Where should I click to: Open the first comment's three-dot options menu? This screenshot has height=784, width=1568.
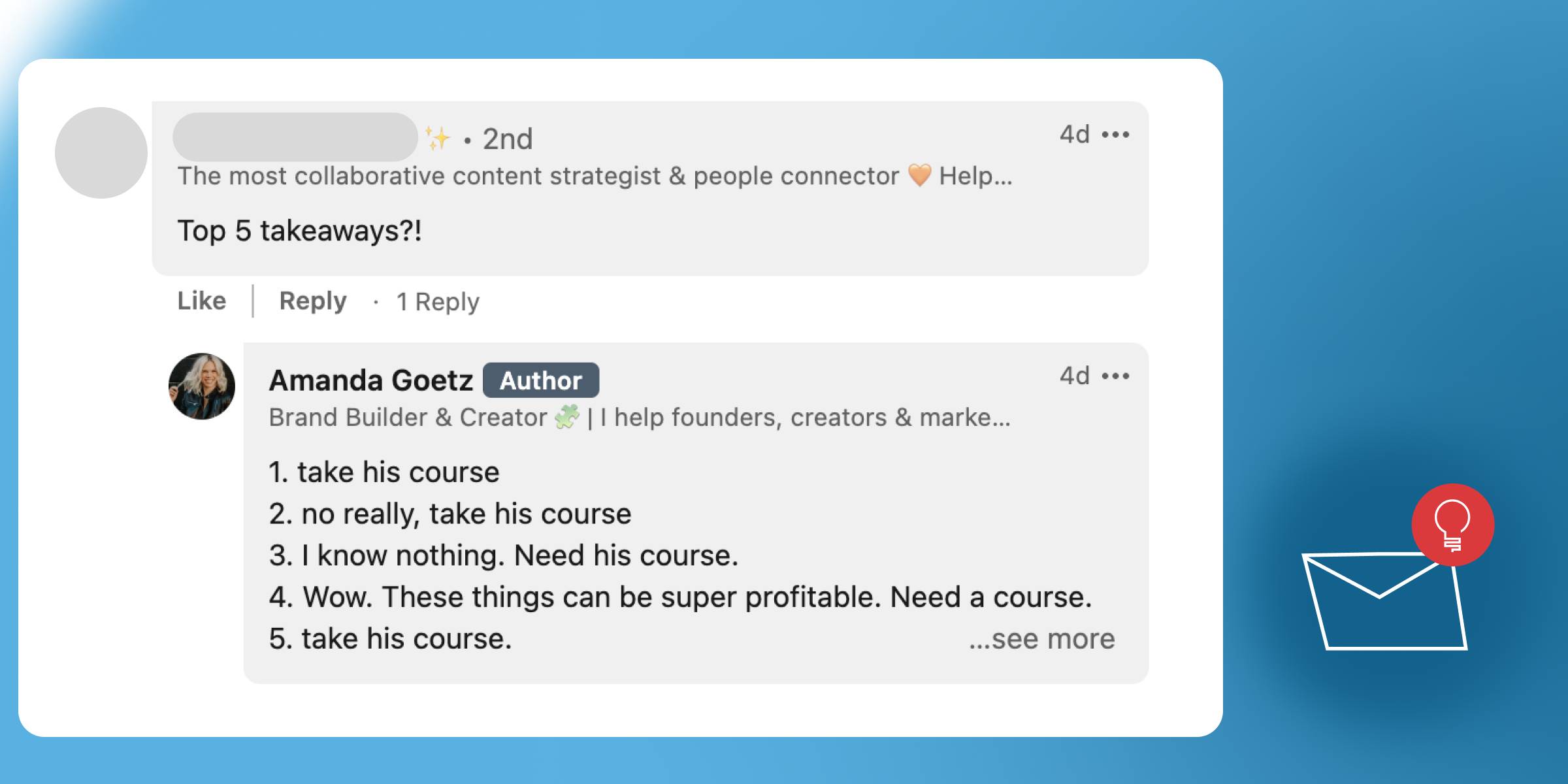(1115, 135)
